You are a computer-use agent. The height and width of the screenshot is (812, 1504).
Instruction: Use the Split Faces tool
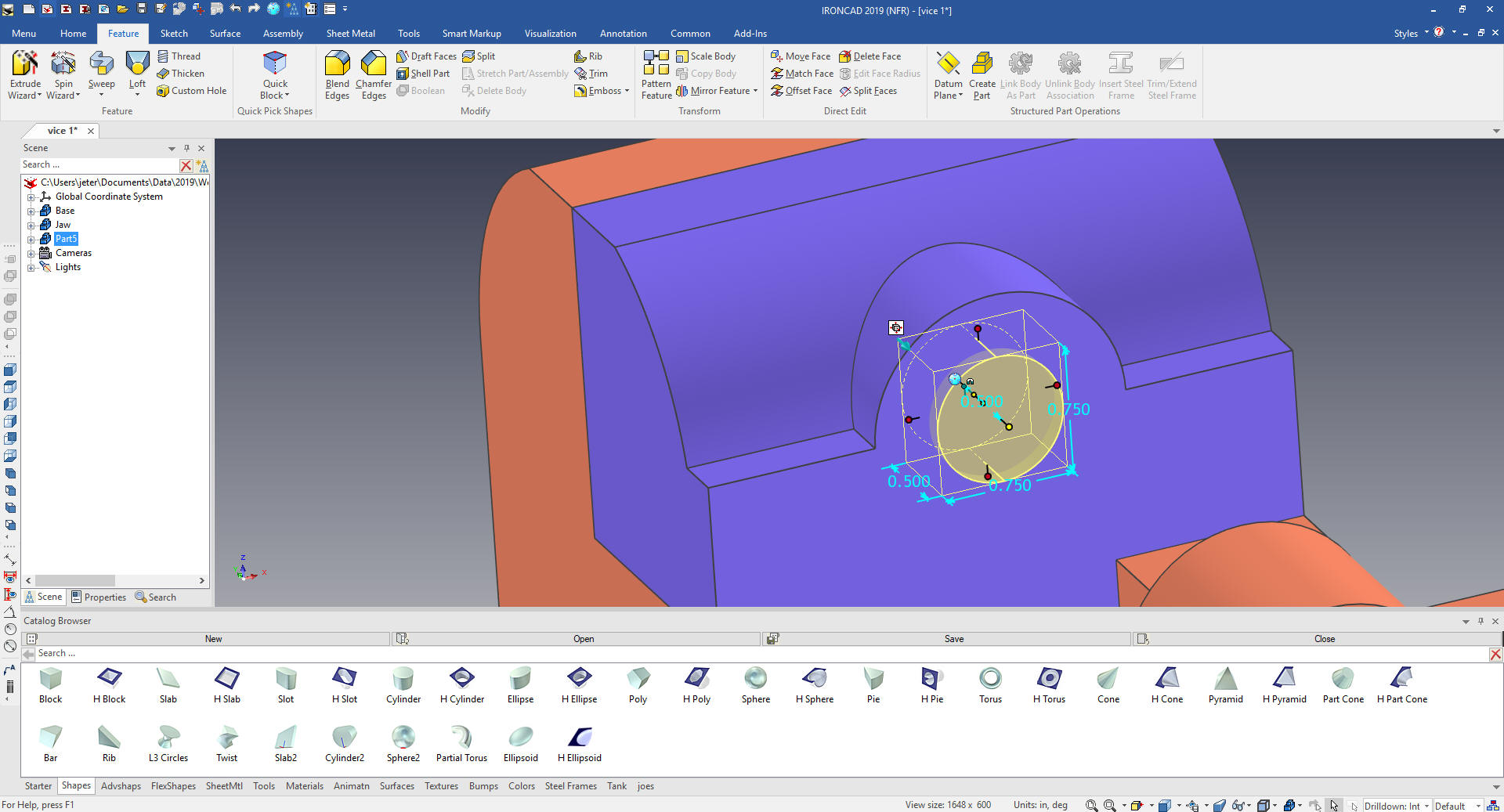click(x=868, y=91)
